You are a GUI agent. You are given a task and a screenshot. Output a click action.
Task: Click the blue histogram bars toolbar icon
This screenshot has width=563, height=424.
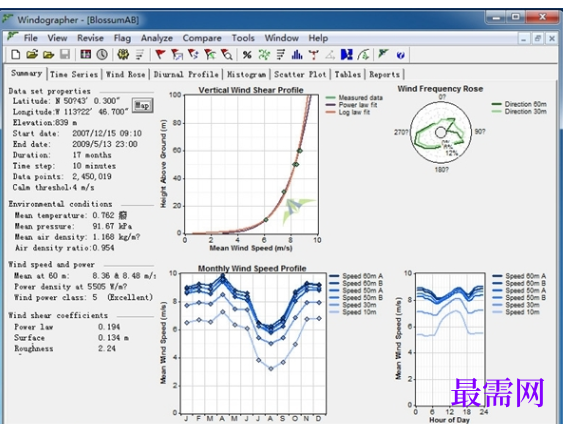pos(297,55)
